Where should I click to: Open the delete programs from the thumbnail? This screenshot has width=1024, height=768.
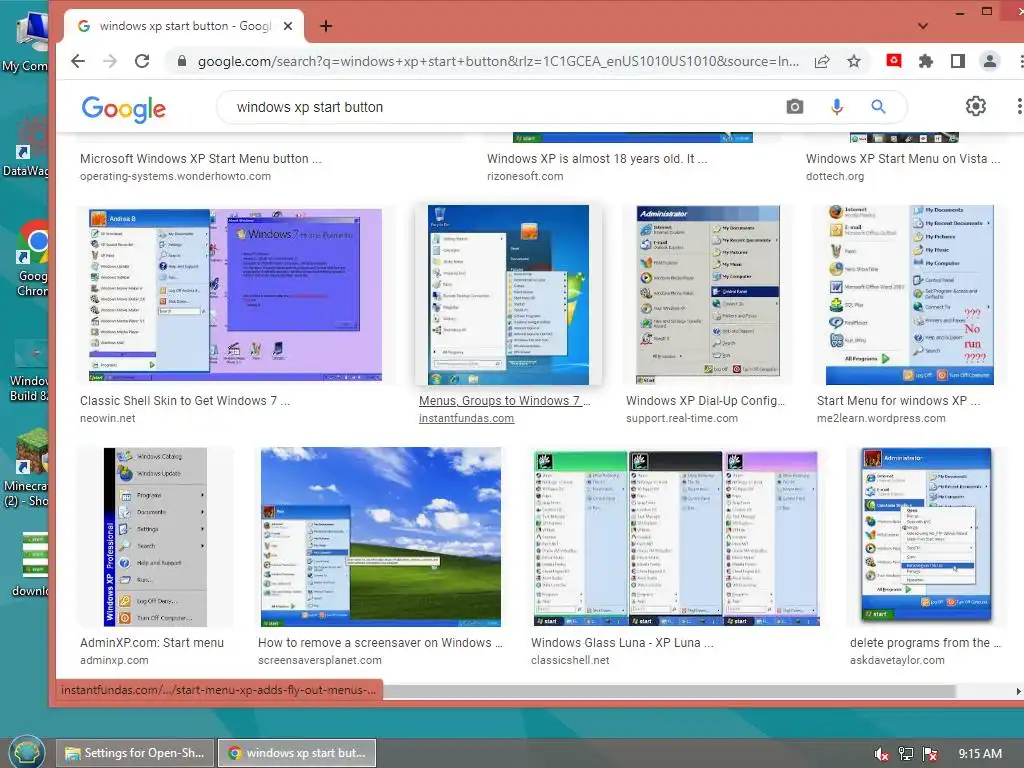point(926,535)
